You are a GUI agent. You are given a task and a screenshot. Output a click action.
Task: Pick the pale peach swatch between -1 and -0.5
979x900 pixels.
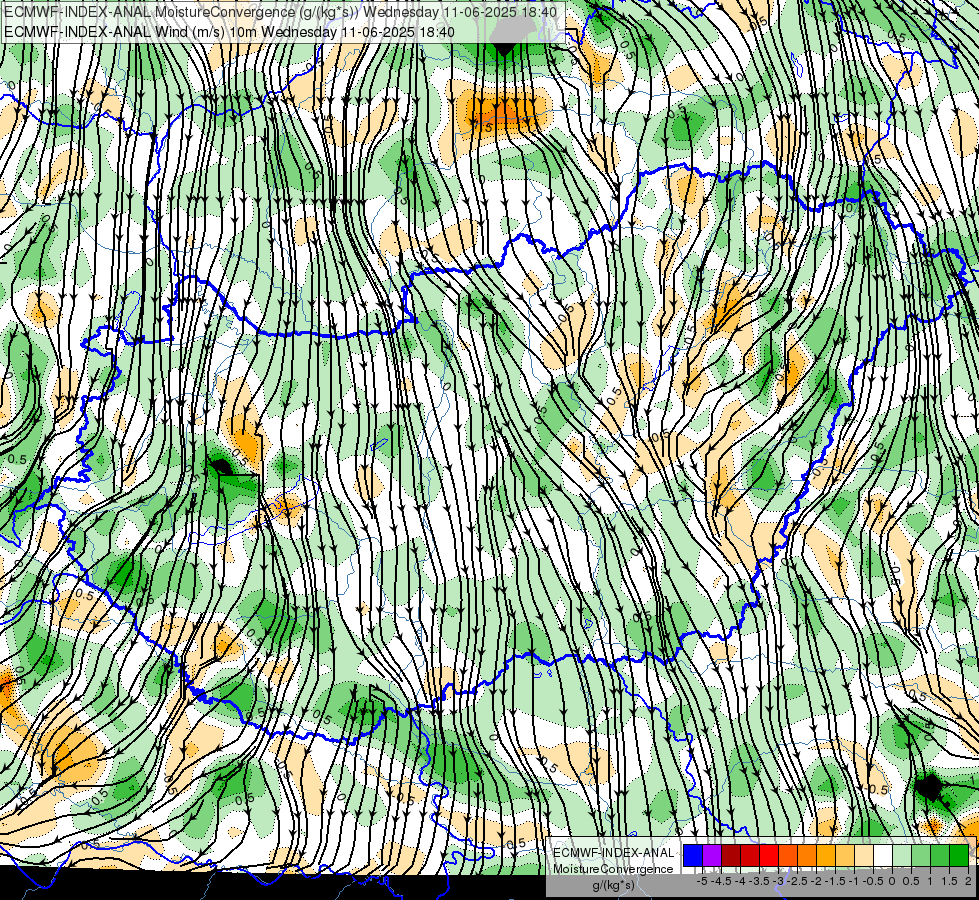click(864, 856)
